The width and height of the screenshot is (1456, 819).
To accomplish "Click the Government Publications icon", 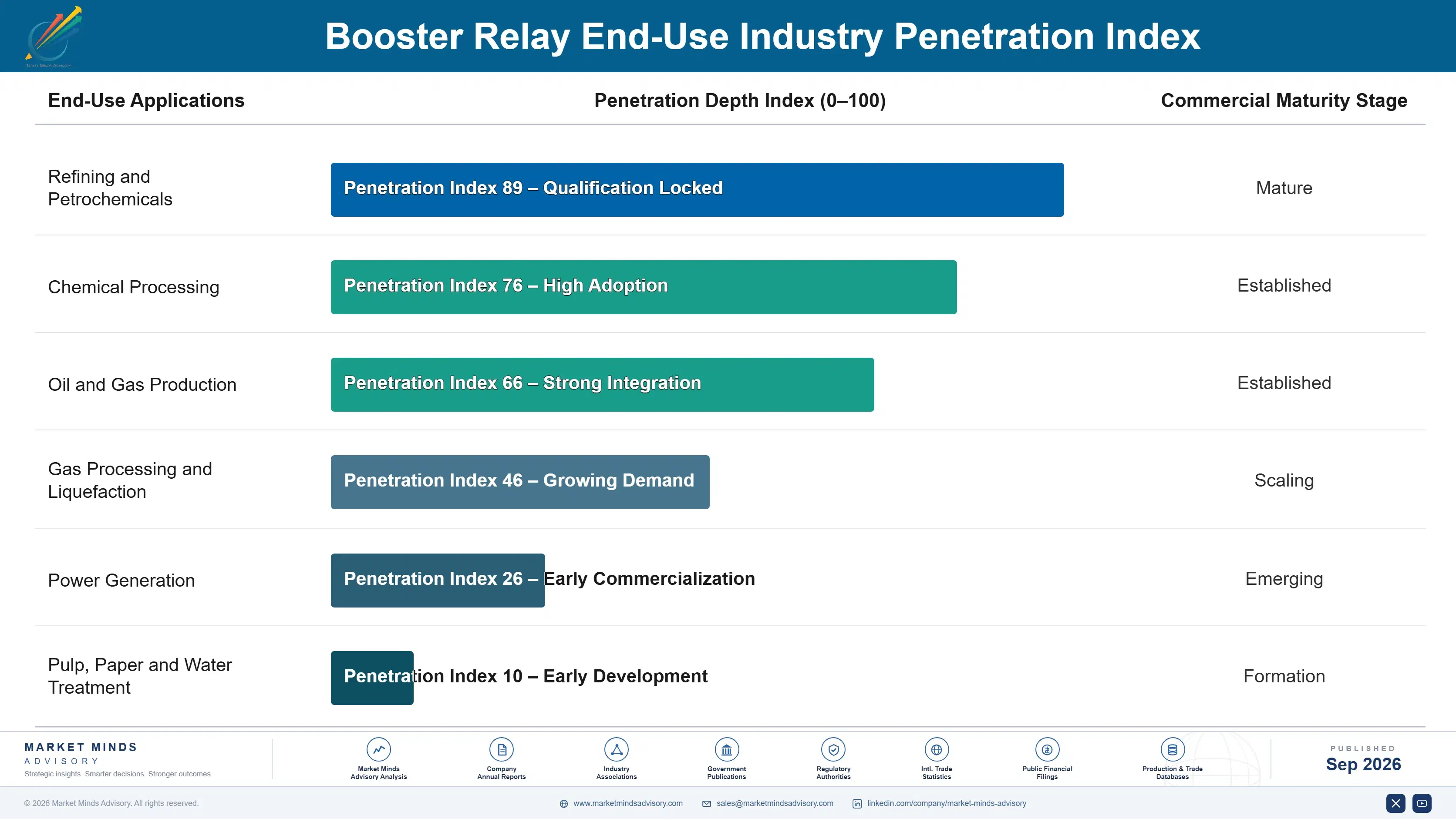I will [726, 749].
